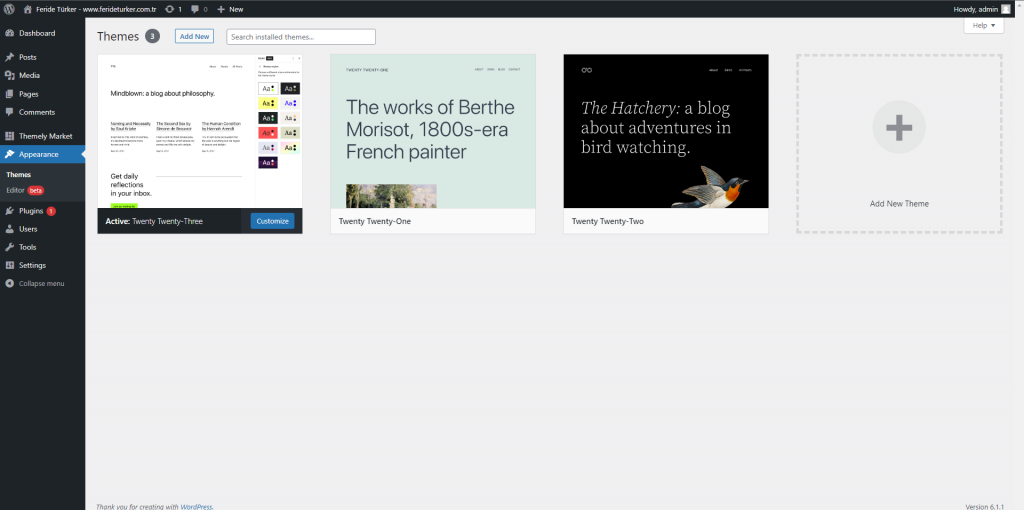
Task: Click the Twenty Twenty-Two theme name
Action: point(608,221)
